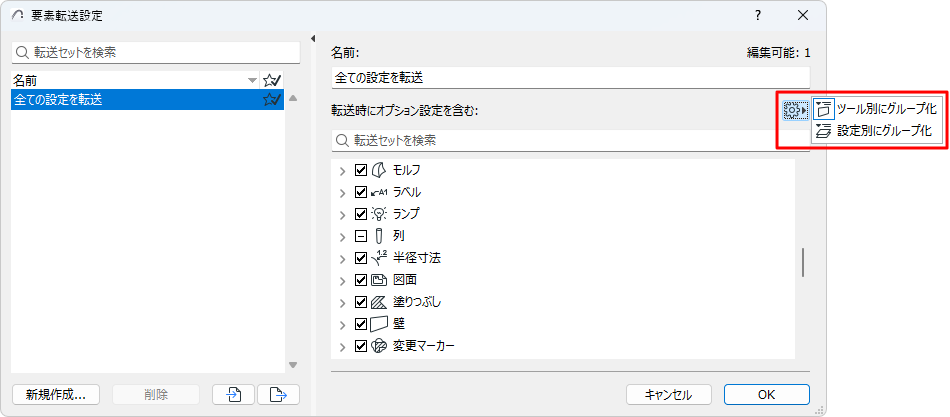Confirm with the OK button
The width and height of the screenshot is (950, 417).
point(766,395)
